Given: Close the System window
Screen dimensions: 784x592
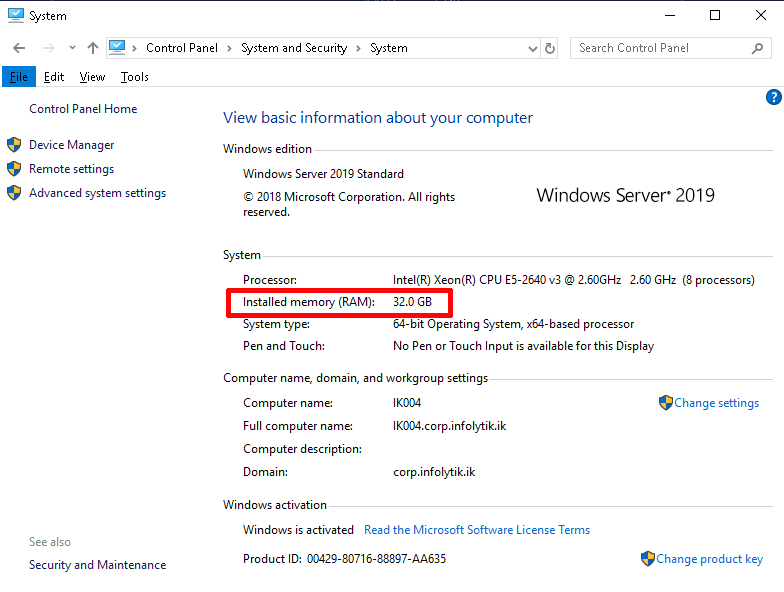Looking at the screenshot, I should [x=760, y=16].
